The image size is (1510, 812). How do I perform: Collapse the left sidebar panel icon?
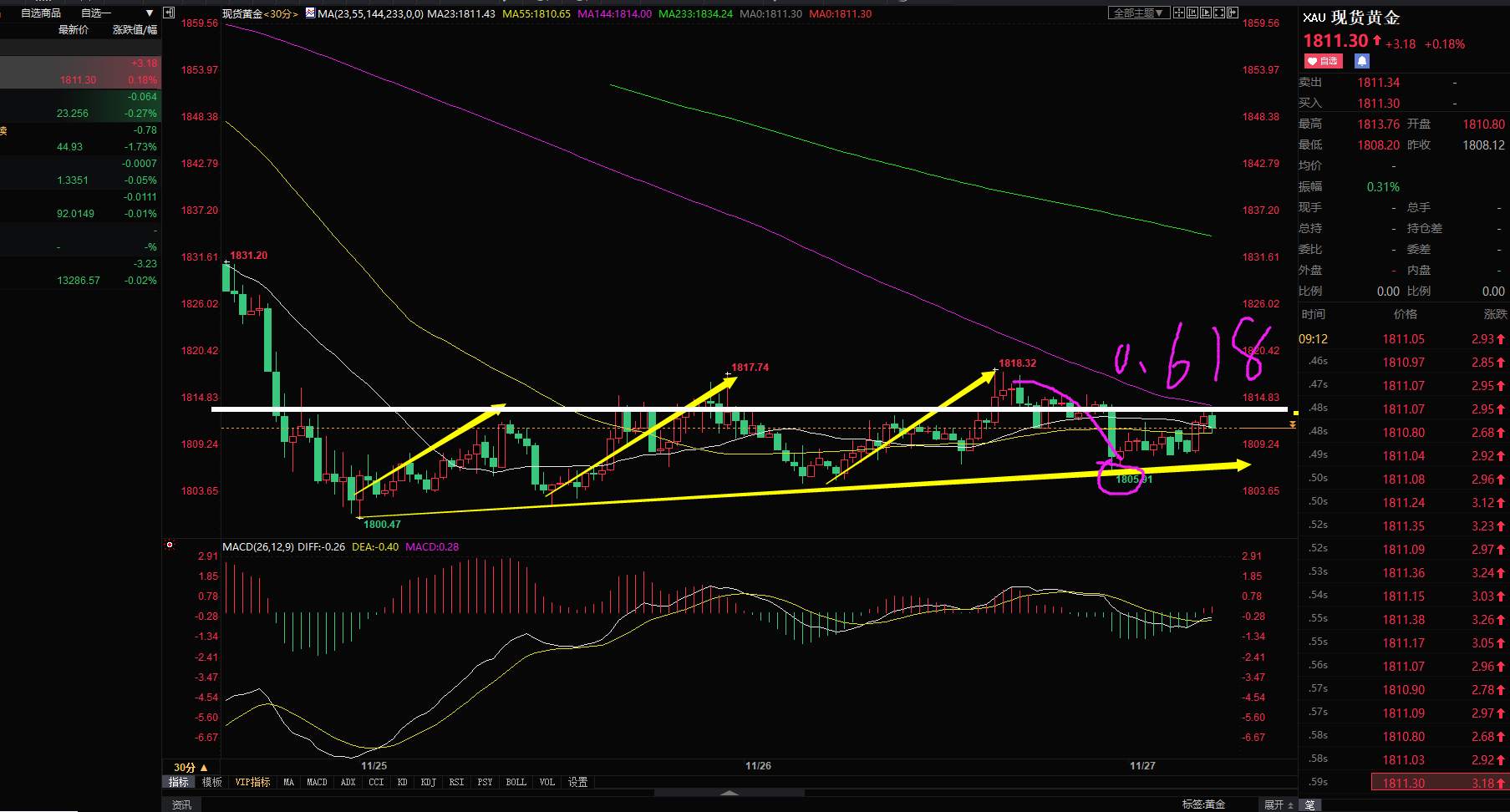[169, 13]
